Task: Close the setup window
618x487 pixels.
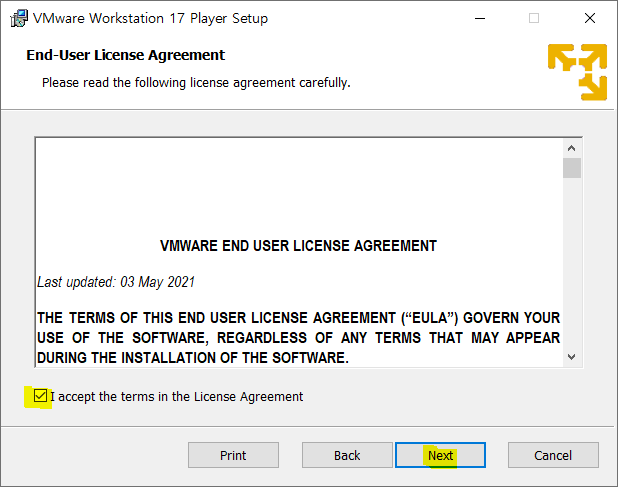Action: click(x=590, y=18)
